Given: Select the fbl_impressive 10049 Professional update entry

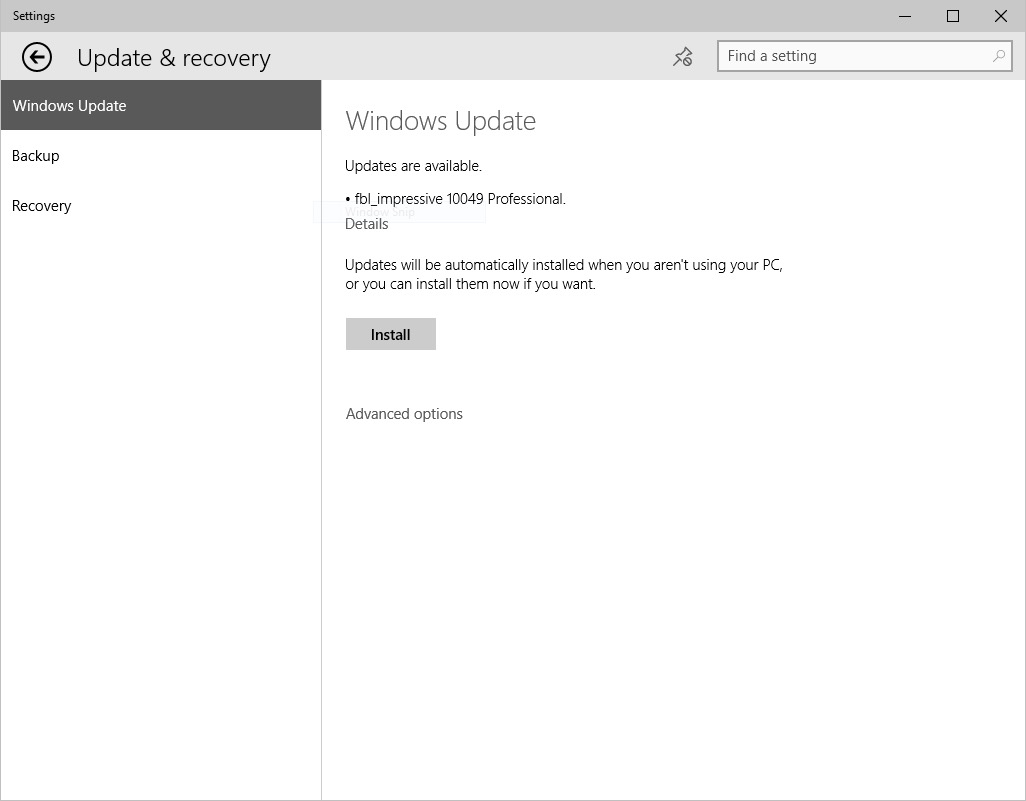Looking at the screenshot, I should pos(455,199).
